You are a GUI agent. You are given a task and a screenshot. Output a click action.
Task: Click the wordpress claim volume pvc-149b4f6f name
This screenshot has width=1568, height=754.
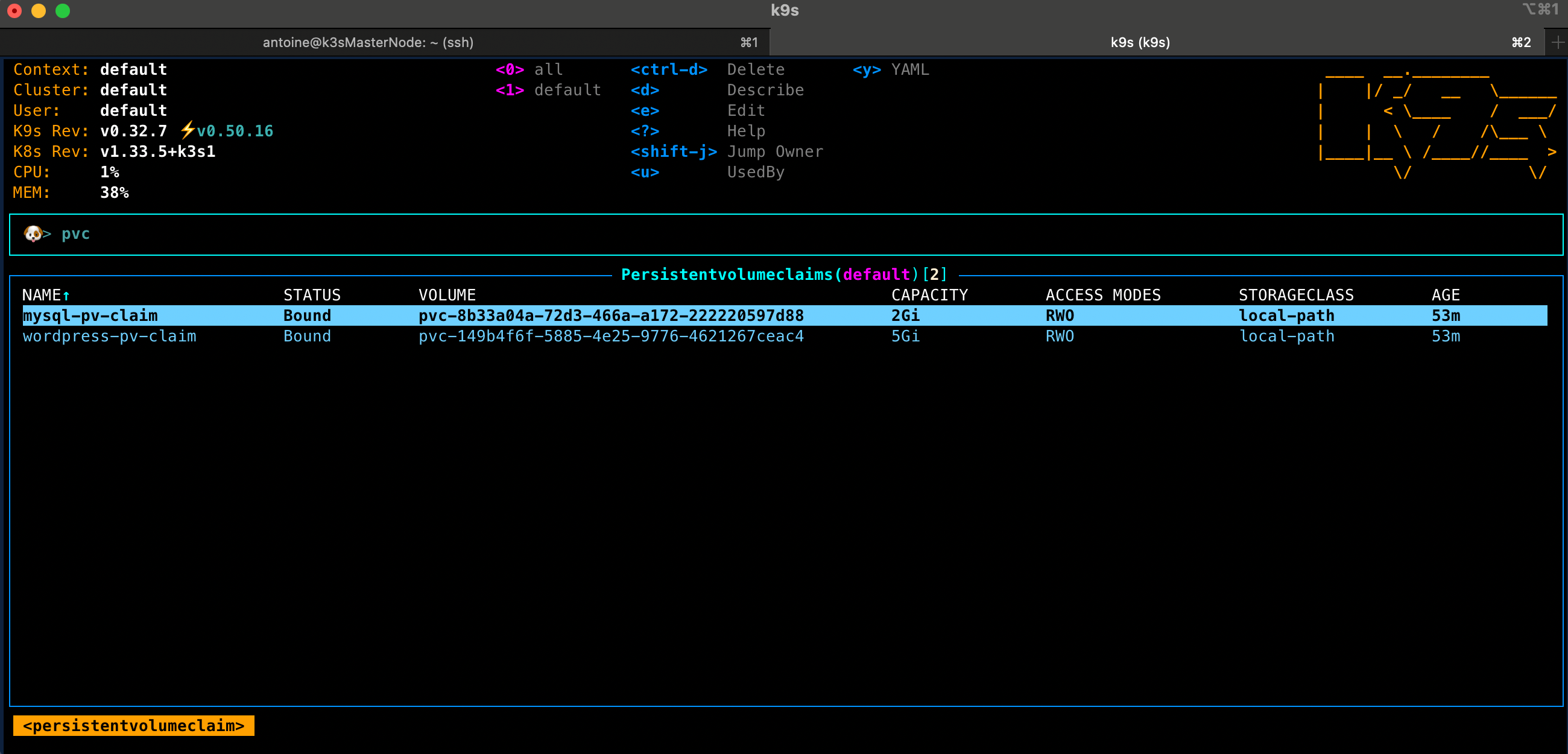610,336
